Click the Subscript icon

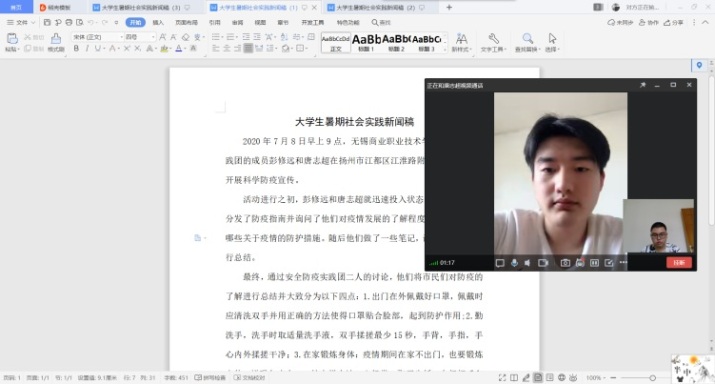point(137,48)
